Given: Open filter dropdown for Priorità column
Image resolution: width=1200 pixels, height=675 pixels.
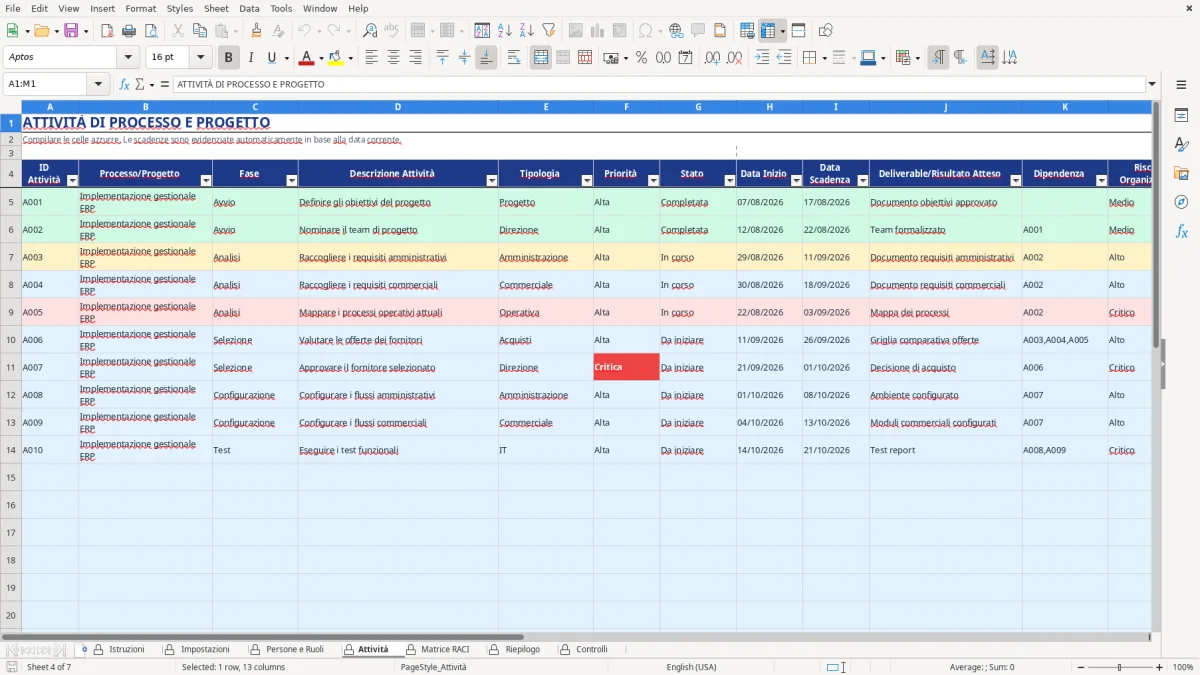Looking at the screenshot, I should tap(653, 181).
